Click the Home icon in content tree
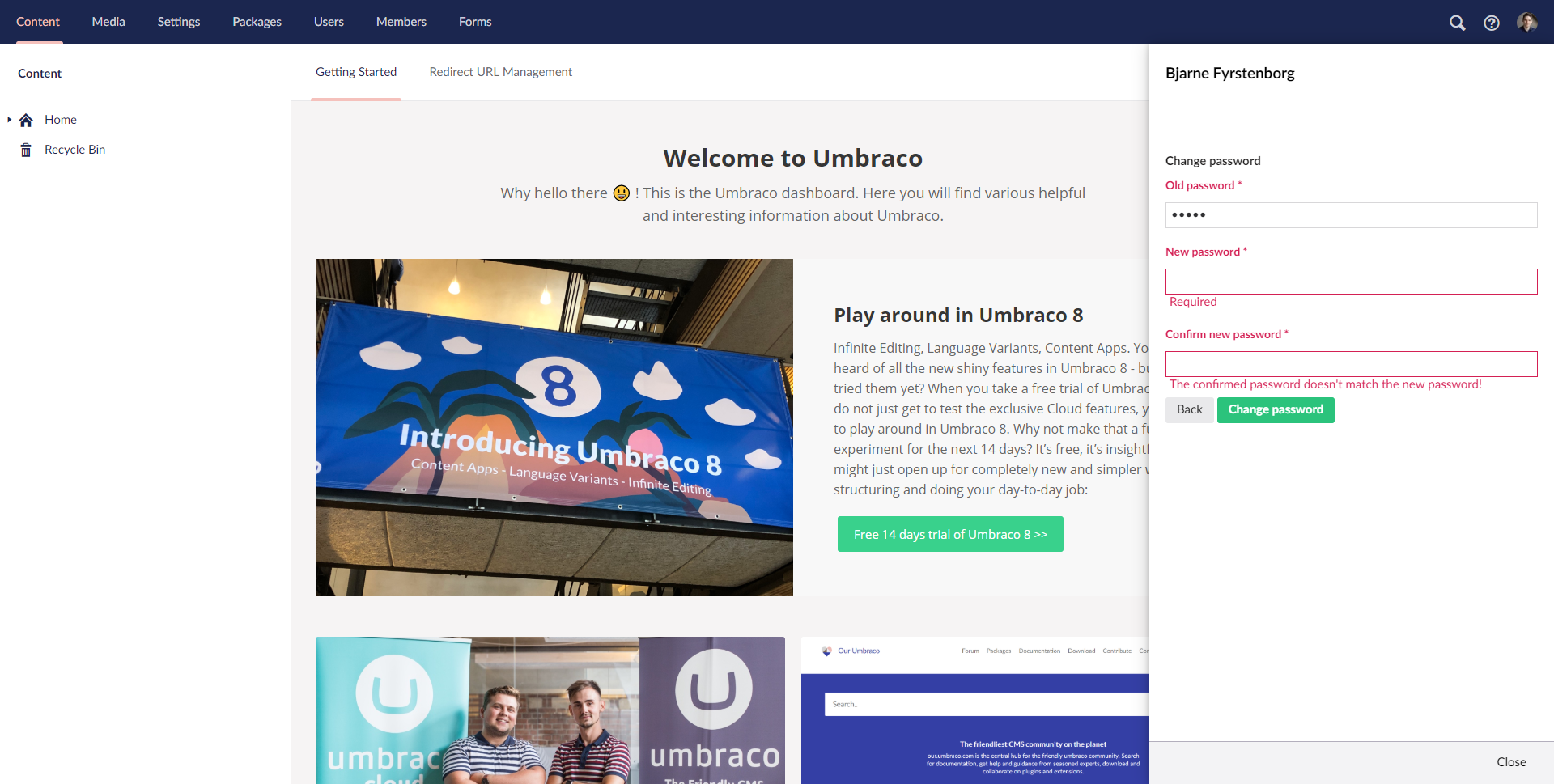The width and height of the screenshot is (1554, 784). coord(26,119)
